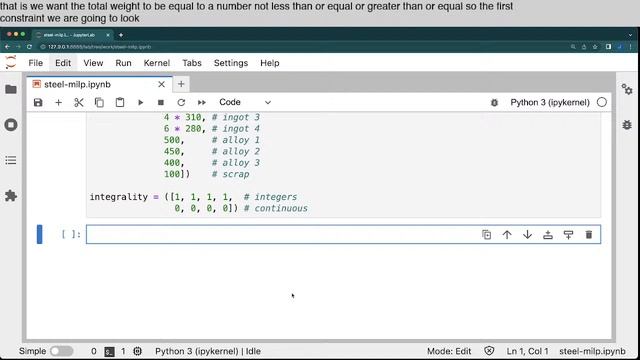
Task: Restart the kernel with the circular arrow icon
Action: (181, 102)
